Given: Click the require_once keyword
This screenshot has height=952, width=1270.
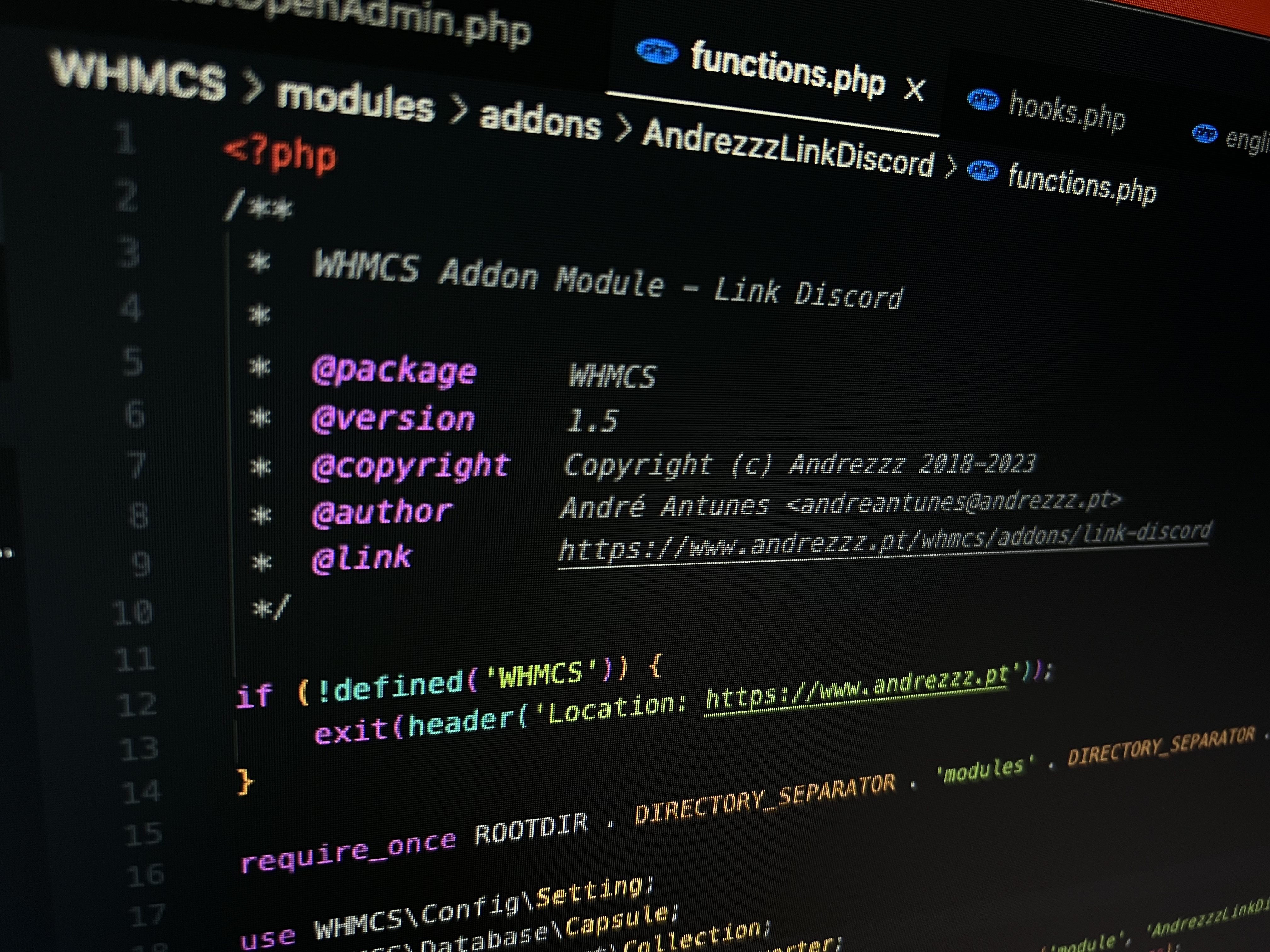Looking at the screenshot, I should point(348,851).
